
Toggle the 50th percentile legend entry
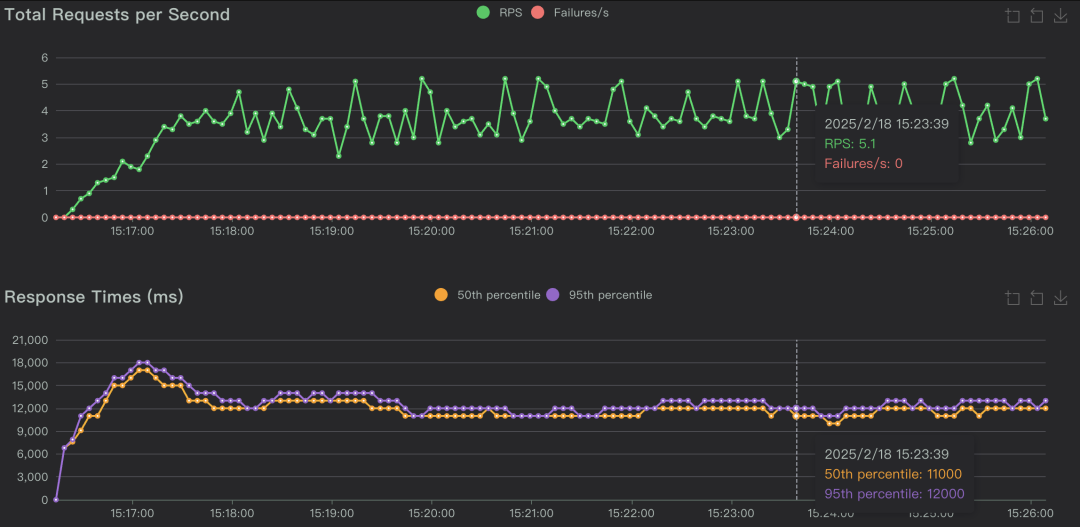point(487,295)
